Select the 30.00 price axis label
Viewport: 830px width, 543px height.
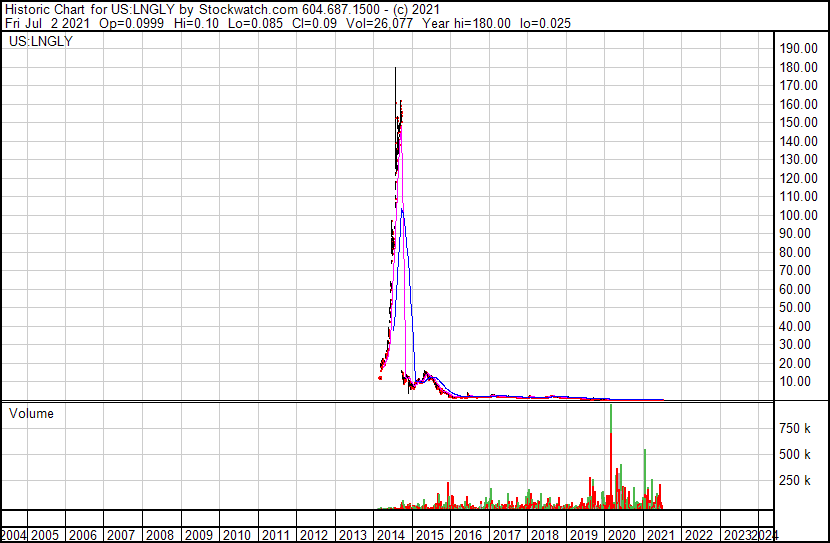(795, 345)
